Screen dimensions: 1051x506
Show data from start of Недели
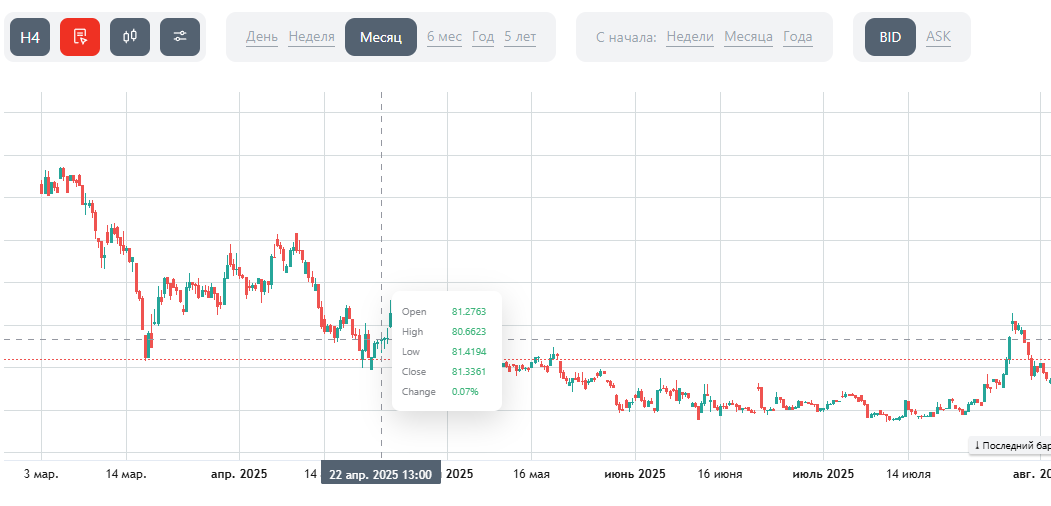tap(690, 37)
